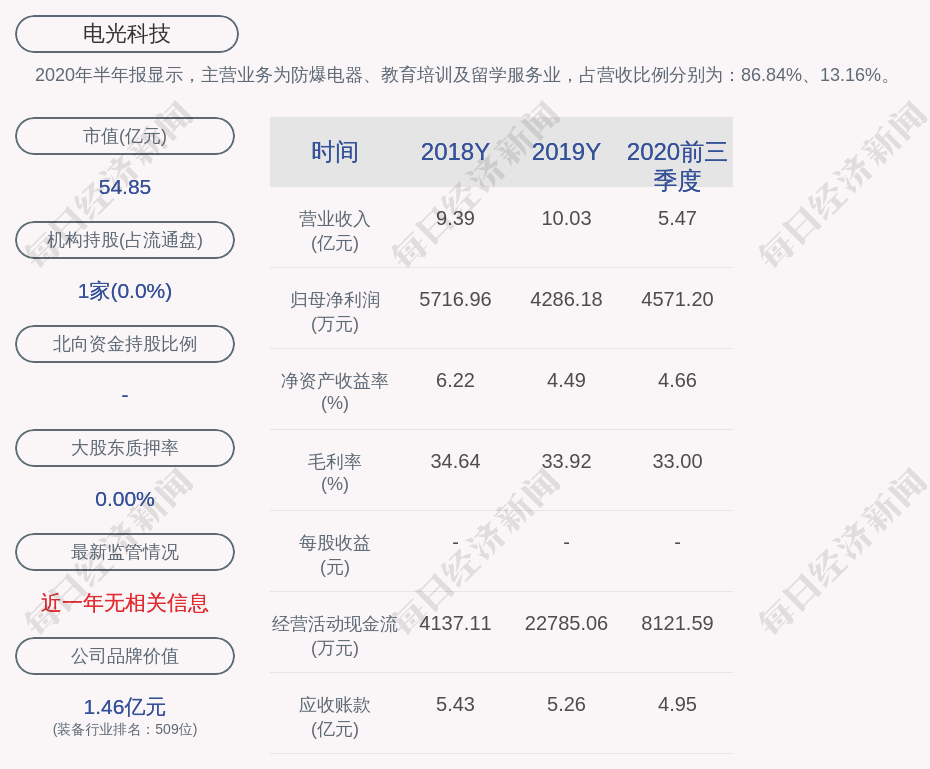Click the 1.46亿元 brand value figure

point(125,707)
